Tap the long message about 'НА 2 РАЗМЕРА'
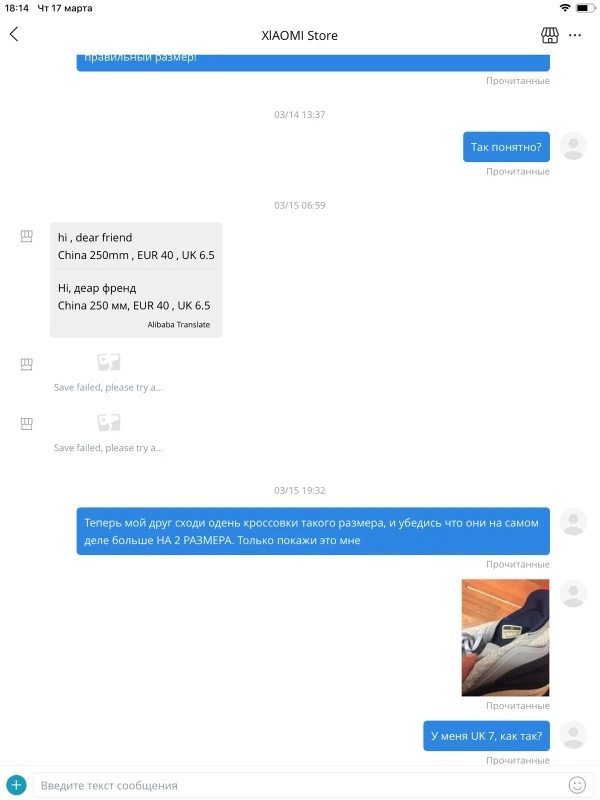Screen dimensions: 600x800 [313, 531]
